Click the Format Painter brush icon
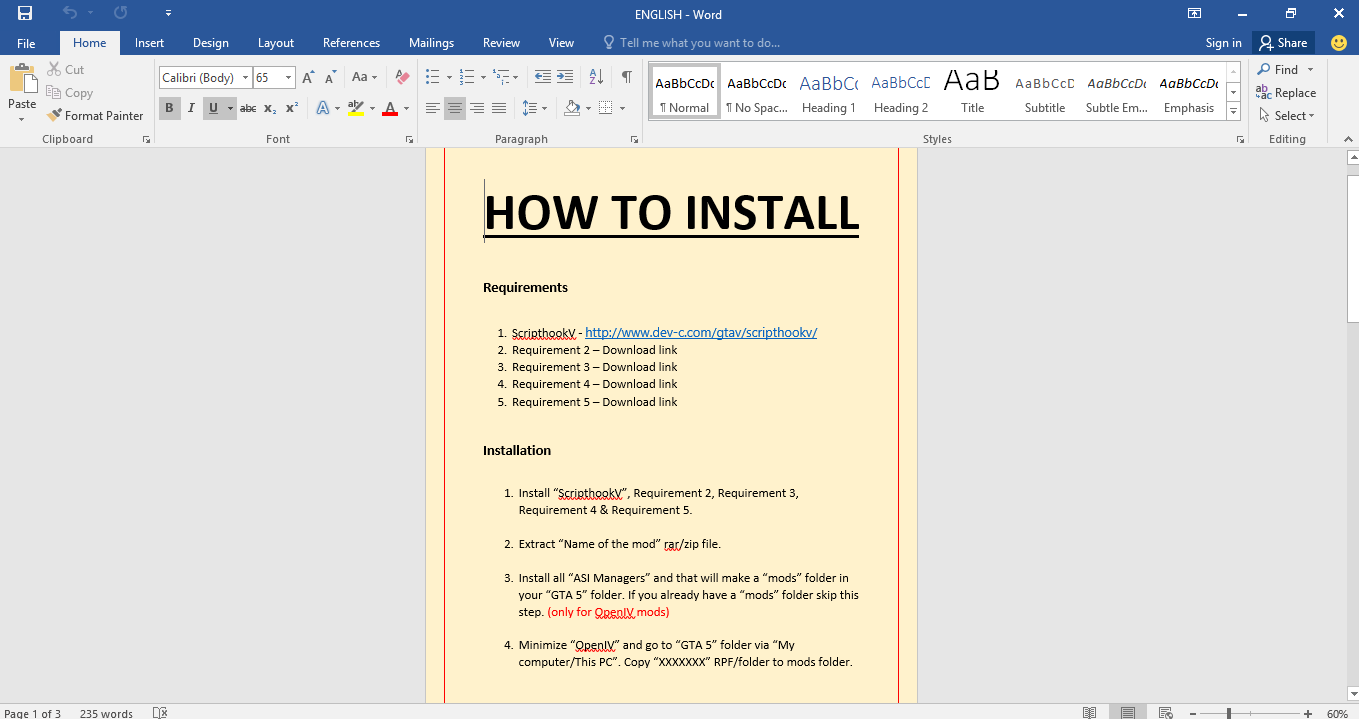This screenshot has height=719, width=1359. point(55,116)
